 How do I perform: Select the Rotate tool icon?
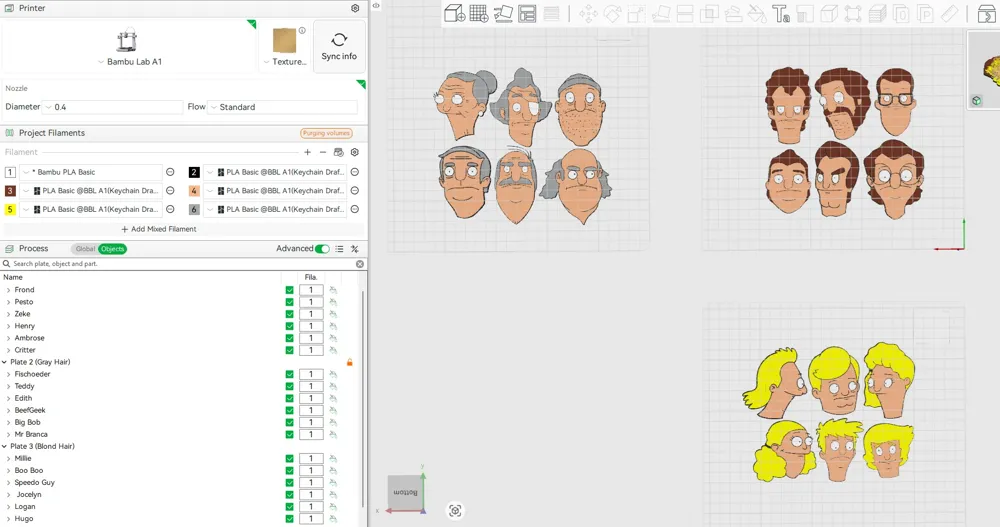coord(612,13)
